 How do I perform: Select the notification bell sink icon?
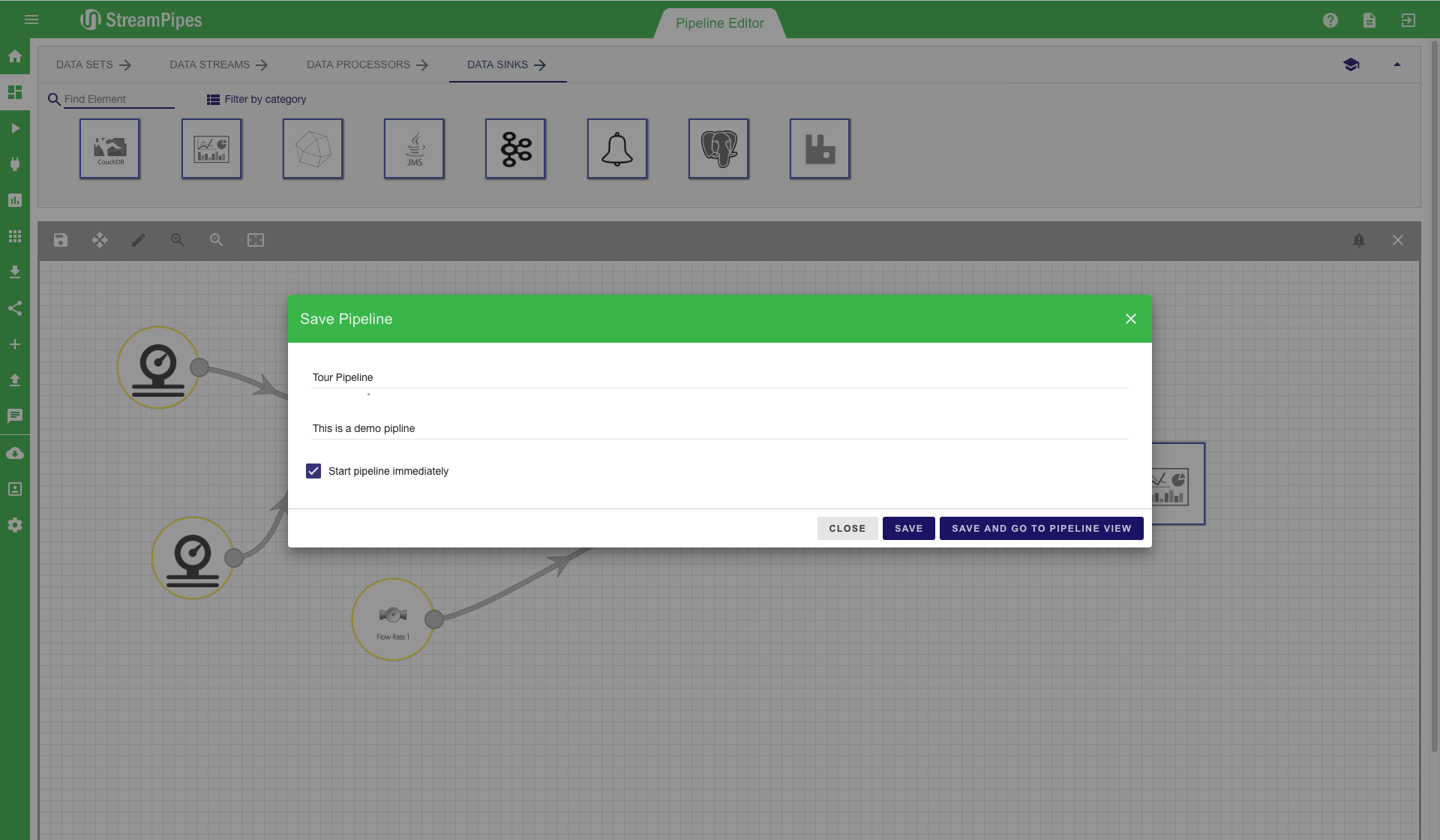[x=616, y=148]
